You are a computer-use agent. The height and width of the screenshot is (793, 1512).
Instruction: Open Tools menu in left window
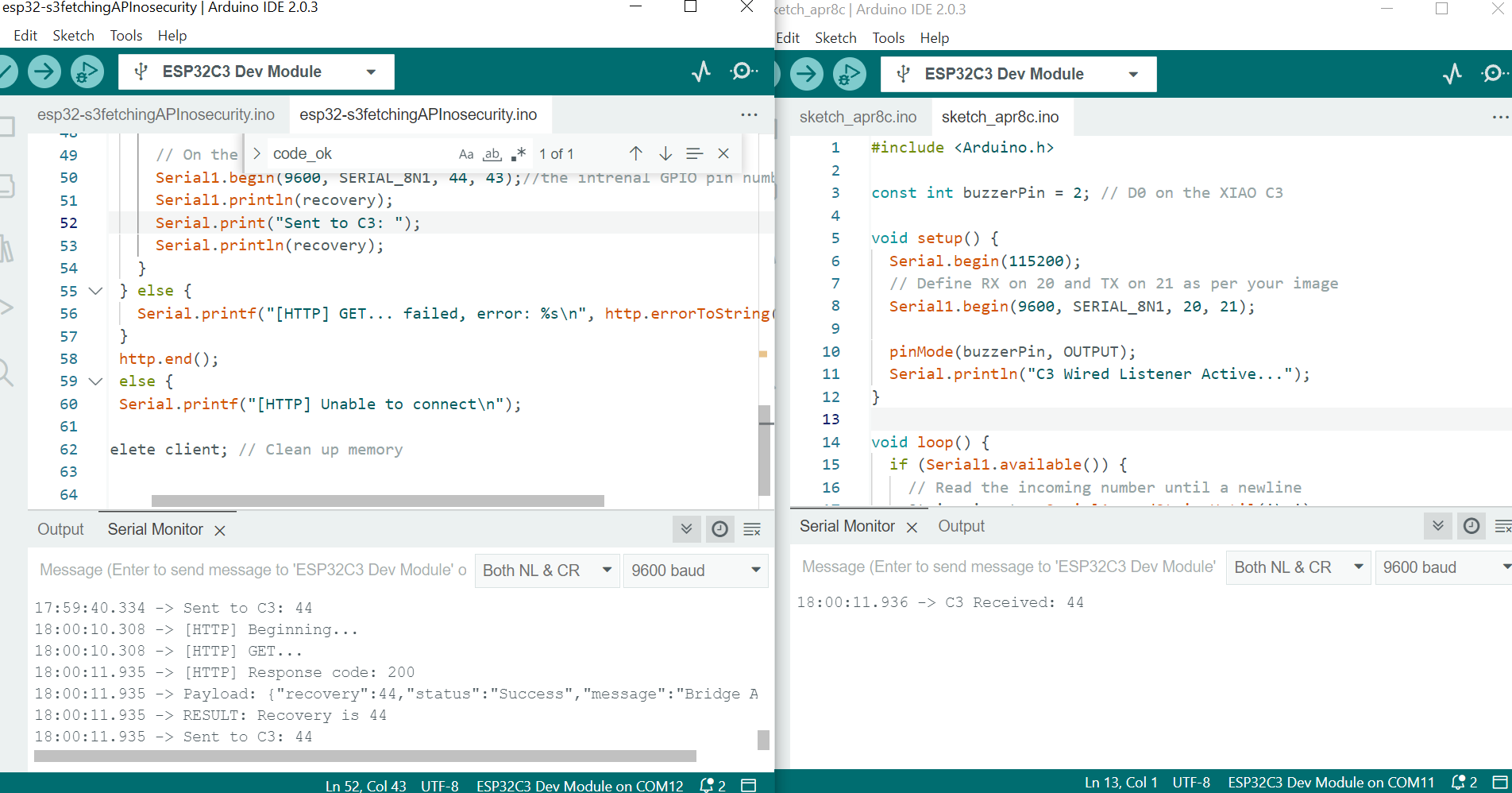125,36
